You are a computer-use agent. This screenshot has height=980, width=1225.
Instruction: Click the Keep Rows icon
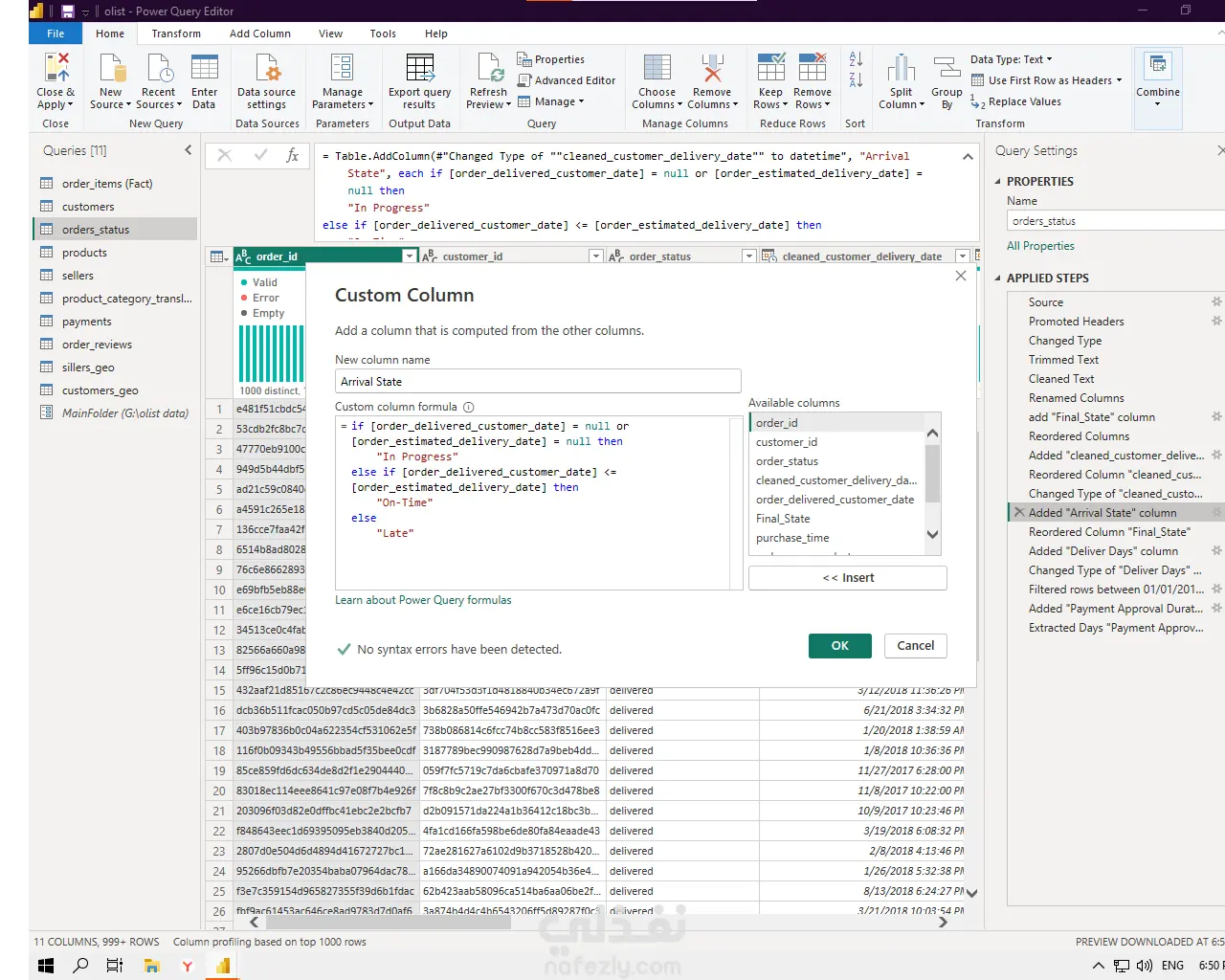pyautogui.click(x=771, y=68)
